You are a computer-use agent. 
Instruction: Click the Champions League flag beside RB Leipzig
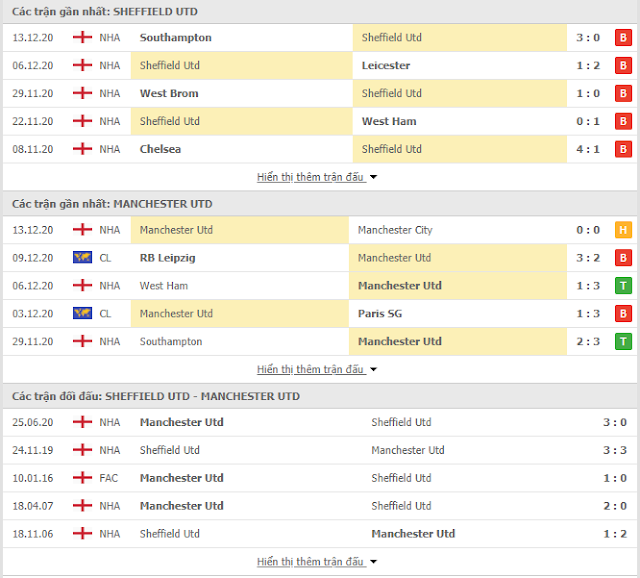pyautogui.click(x=82, y=258)
